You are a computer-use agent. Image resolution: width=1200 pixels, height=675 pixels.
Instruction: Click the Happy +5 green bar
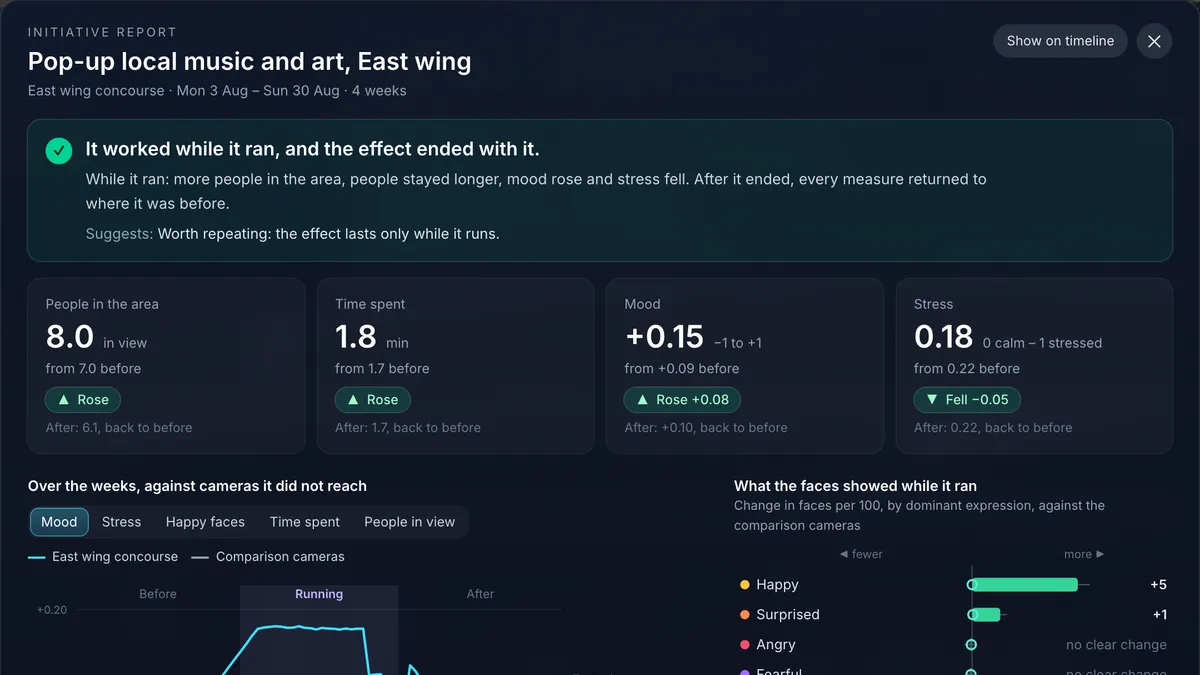(x=1025, y=585)
